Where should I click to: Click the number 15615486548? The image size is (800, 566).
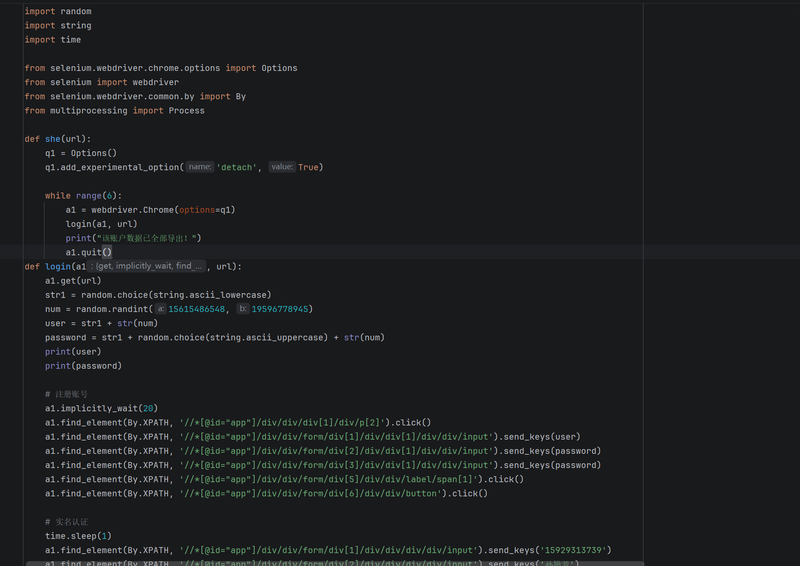coord(196,309)
